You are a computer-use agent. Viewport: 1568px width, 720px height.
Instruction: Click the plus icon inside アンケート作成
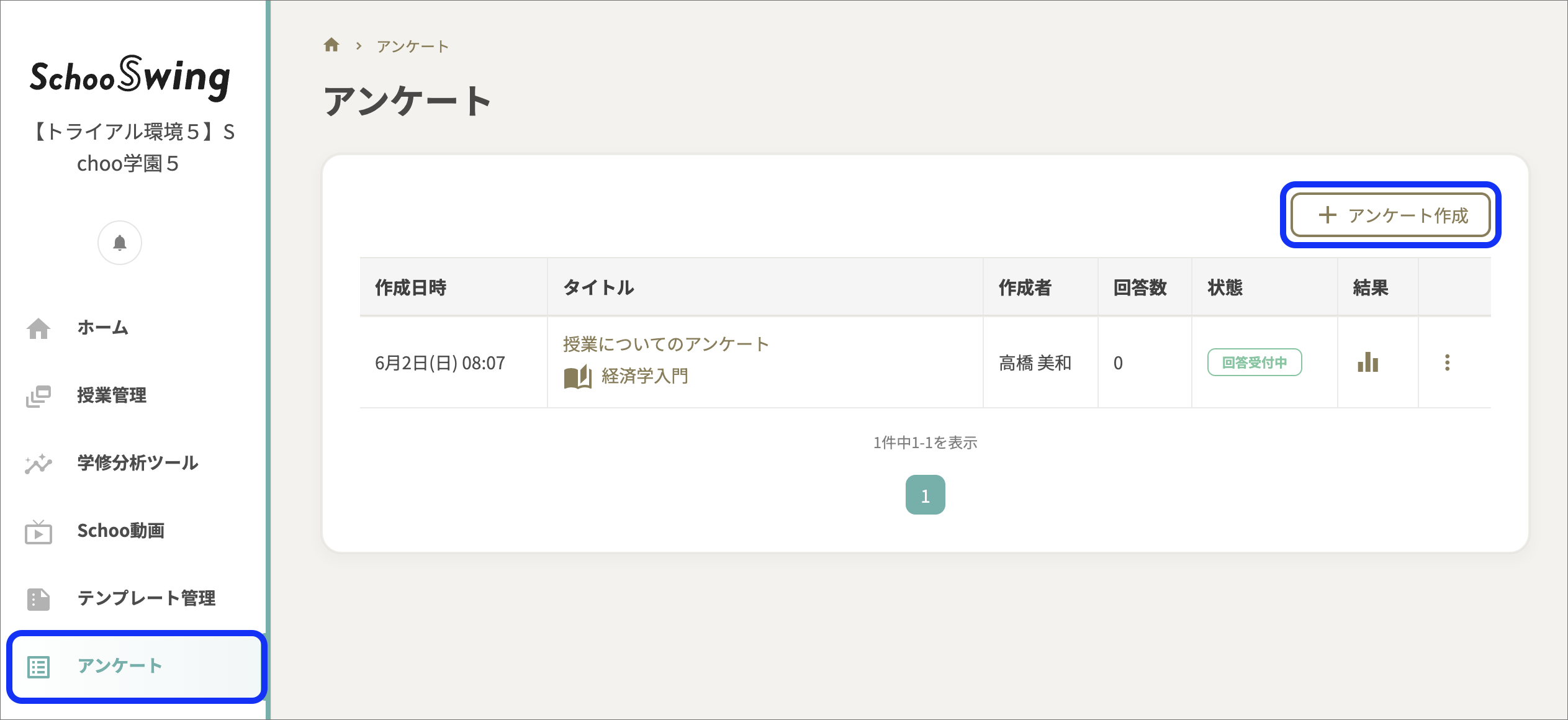[1328, 215]
